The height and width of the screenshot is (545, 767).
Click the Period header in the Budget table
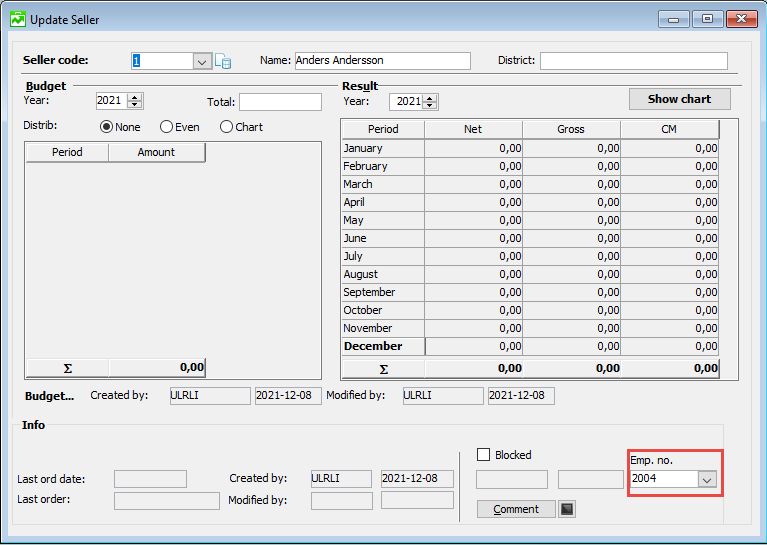67,152
